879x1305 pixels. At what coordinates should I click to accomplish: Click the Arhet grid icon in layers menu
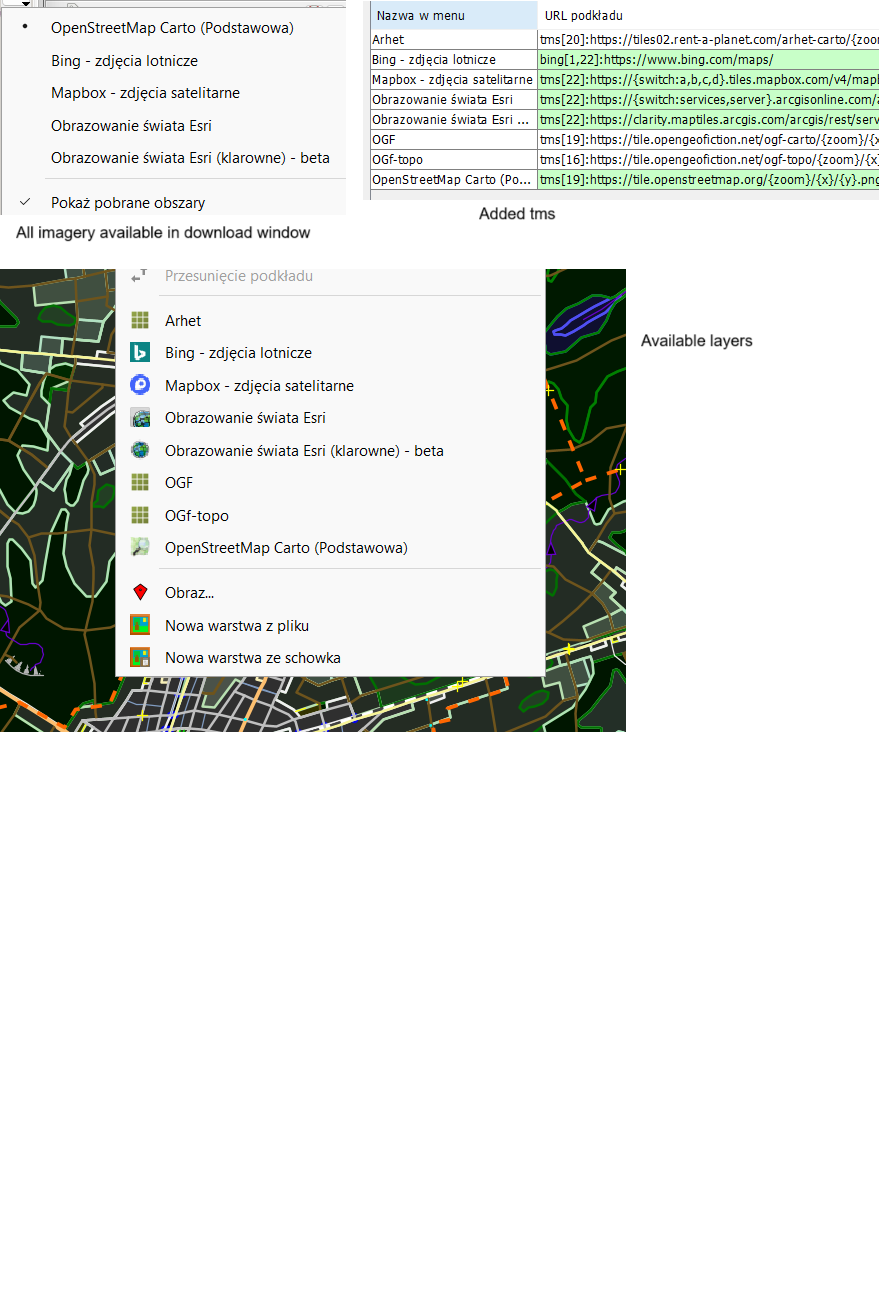pyautogui.click(x=141, y=321)
